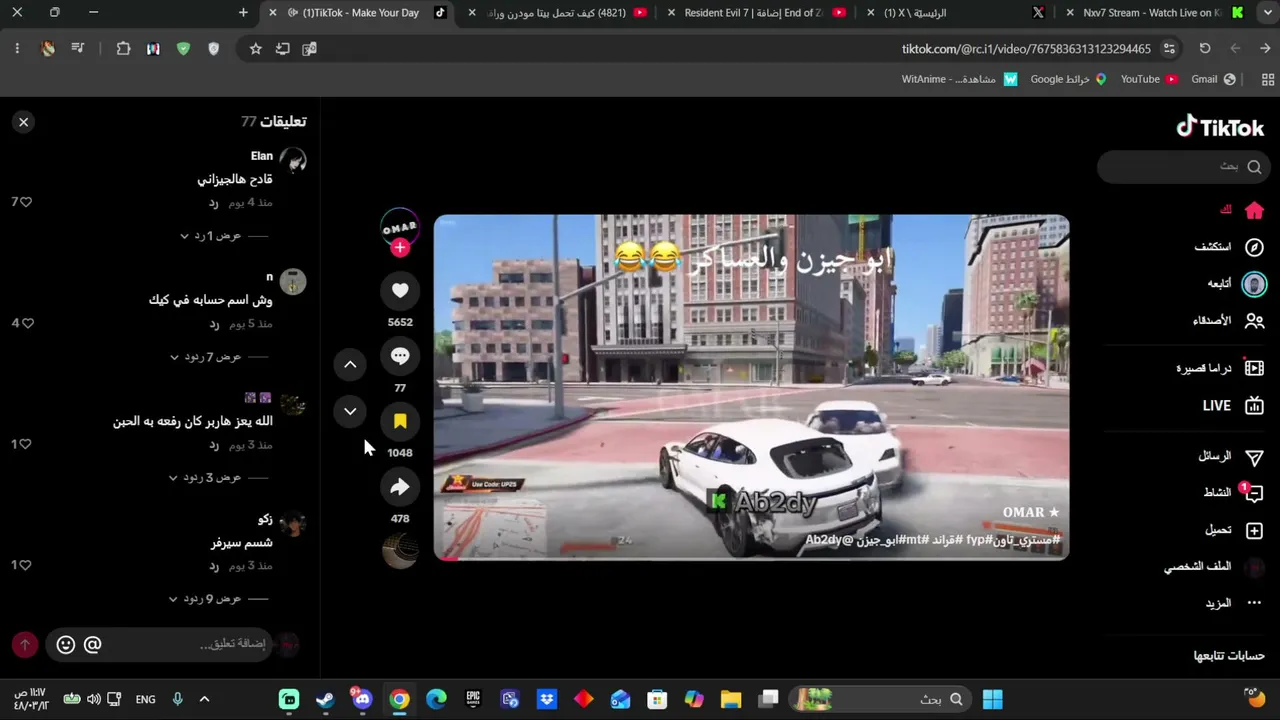Screen dimensions: 1280x720
Task: Bookmark this page with the star icon
Action: (x=255, y=49)
